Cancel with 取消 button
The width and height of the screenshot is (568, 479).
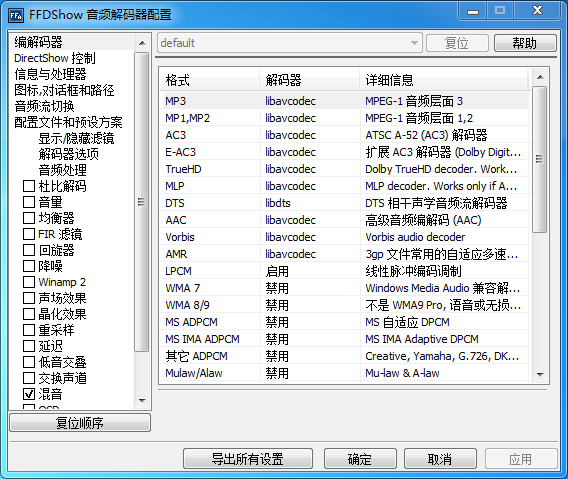tap(440, 459)
